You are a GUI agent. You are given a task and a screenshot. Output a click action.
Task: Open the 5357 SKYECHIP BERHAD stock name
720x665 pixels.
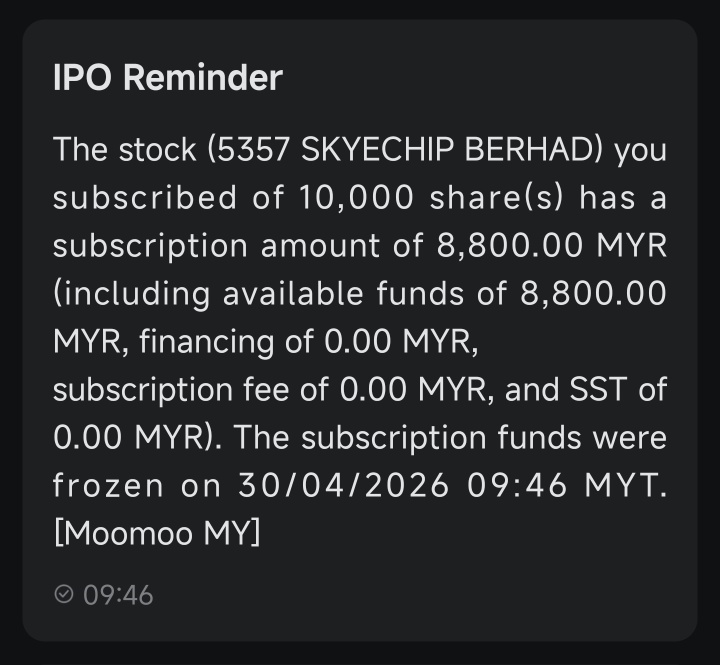click(405, 150)
